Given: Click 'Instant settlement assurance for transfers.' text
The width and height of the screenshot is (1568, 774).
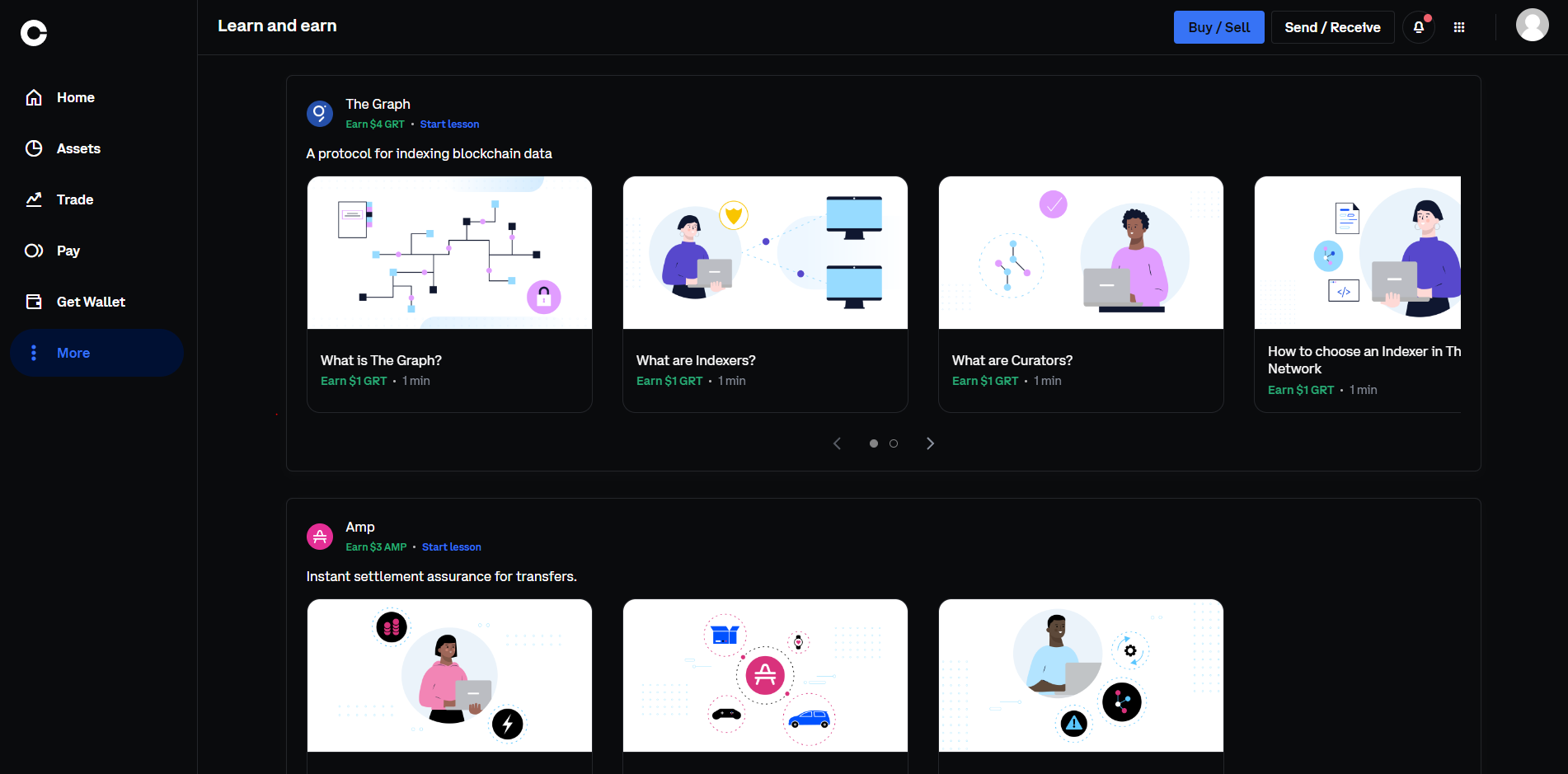Looking at the screenshot, I should (442, 576).
